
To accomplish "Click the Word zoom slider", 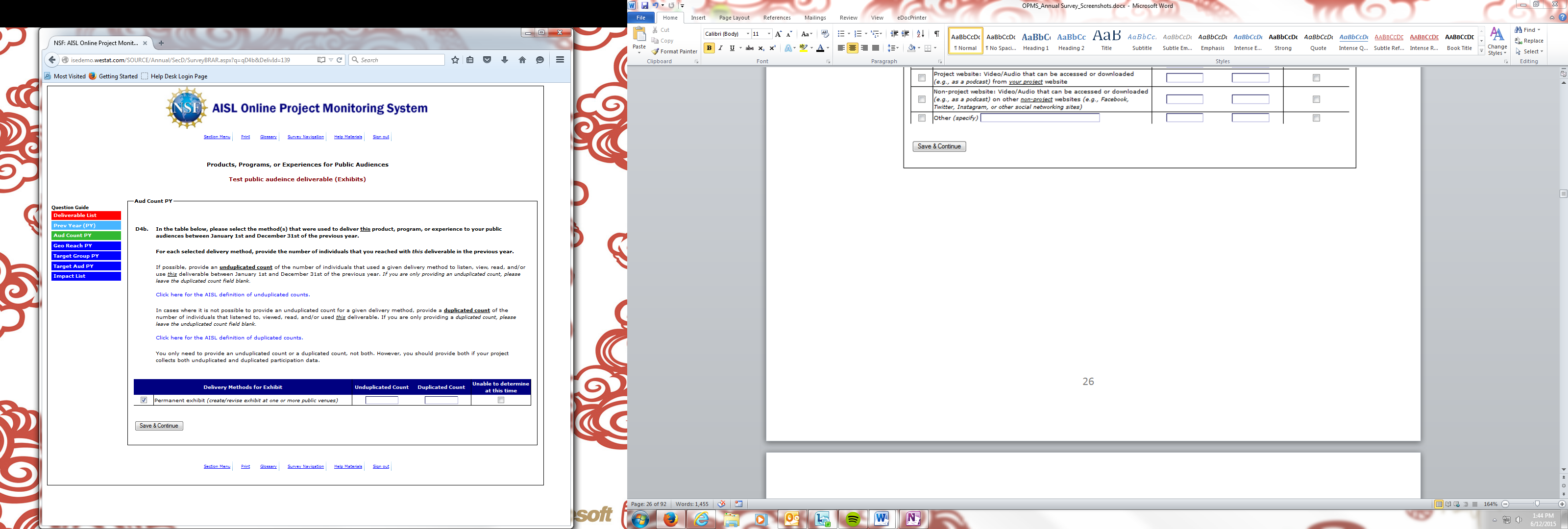I will [x=1537, y=504].
